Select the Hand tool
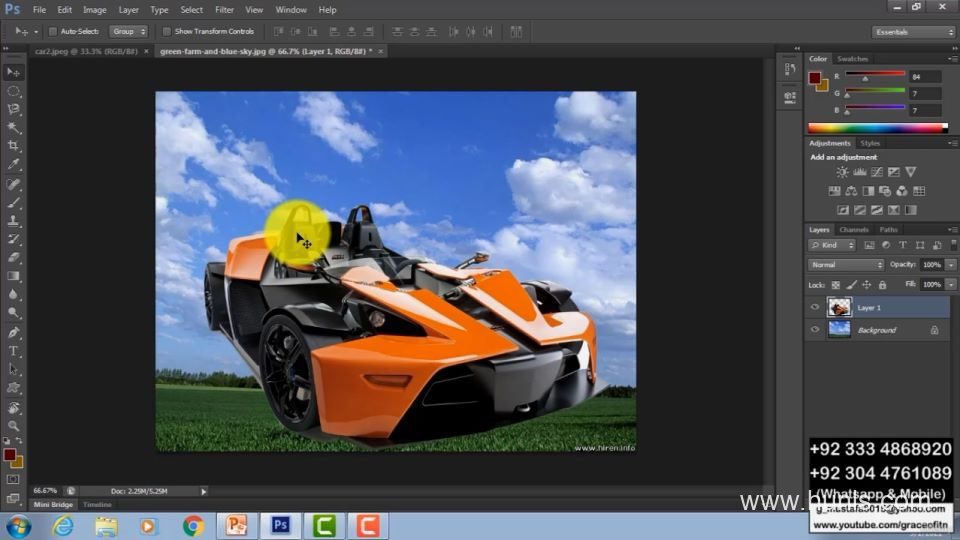 (x=13, y=408)
